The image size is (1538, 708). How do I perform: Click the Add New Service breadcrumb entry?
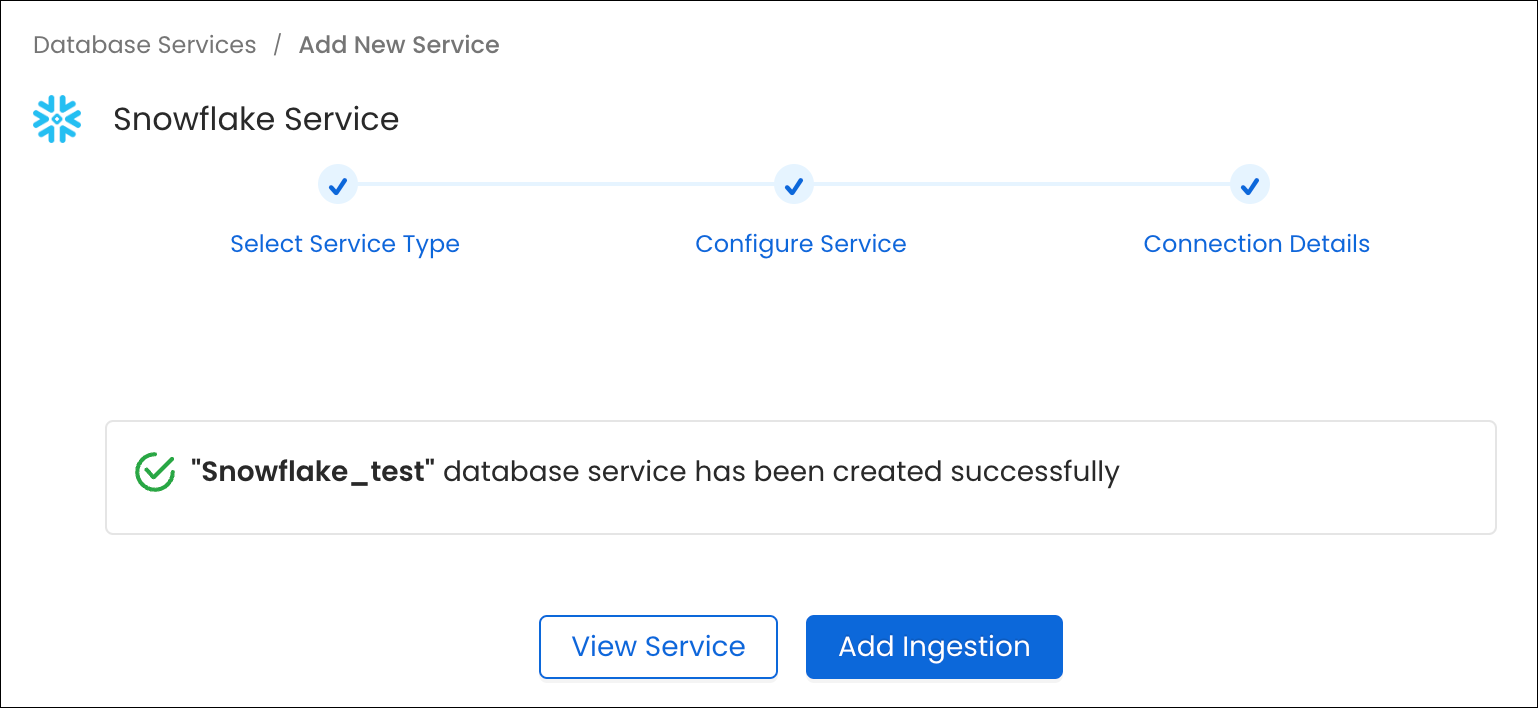[398, 44]
